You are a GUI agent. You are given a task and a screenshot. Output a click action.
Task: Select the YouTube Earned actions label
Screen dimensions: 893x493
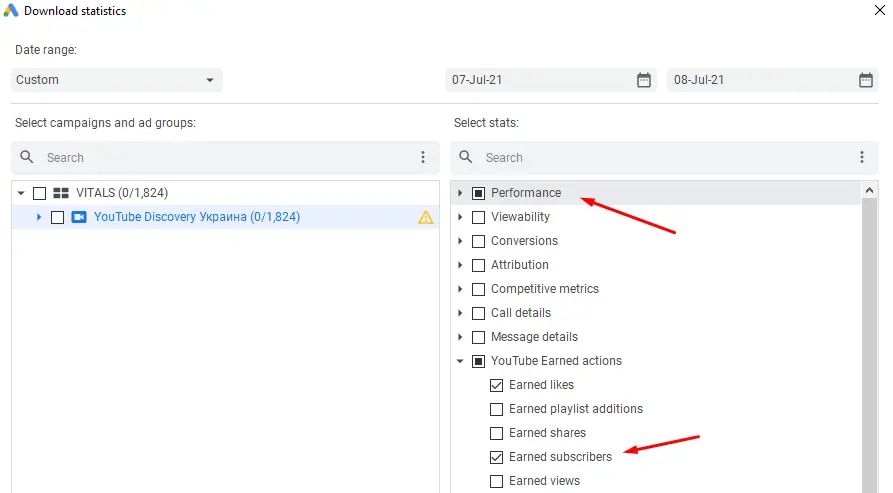click(556, 361)
